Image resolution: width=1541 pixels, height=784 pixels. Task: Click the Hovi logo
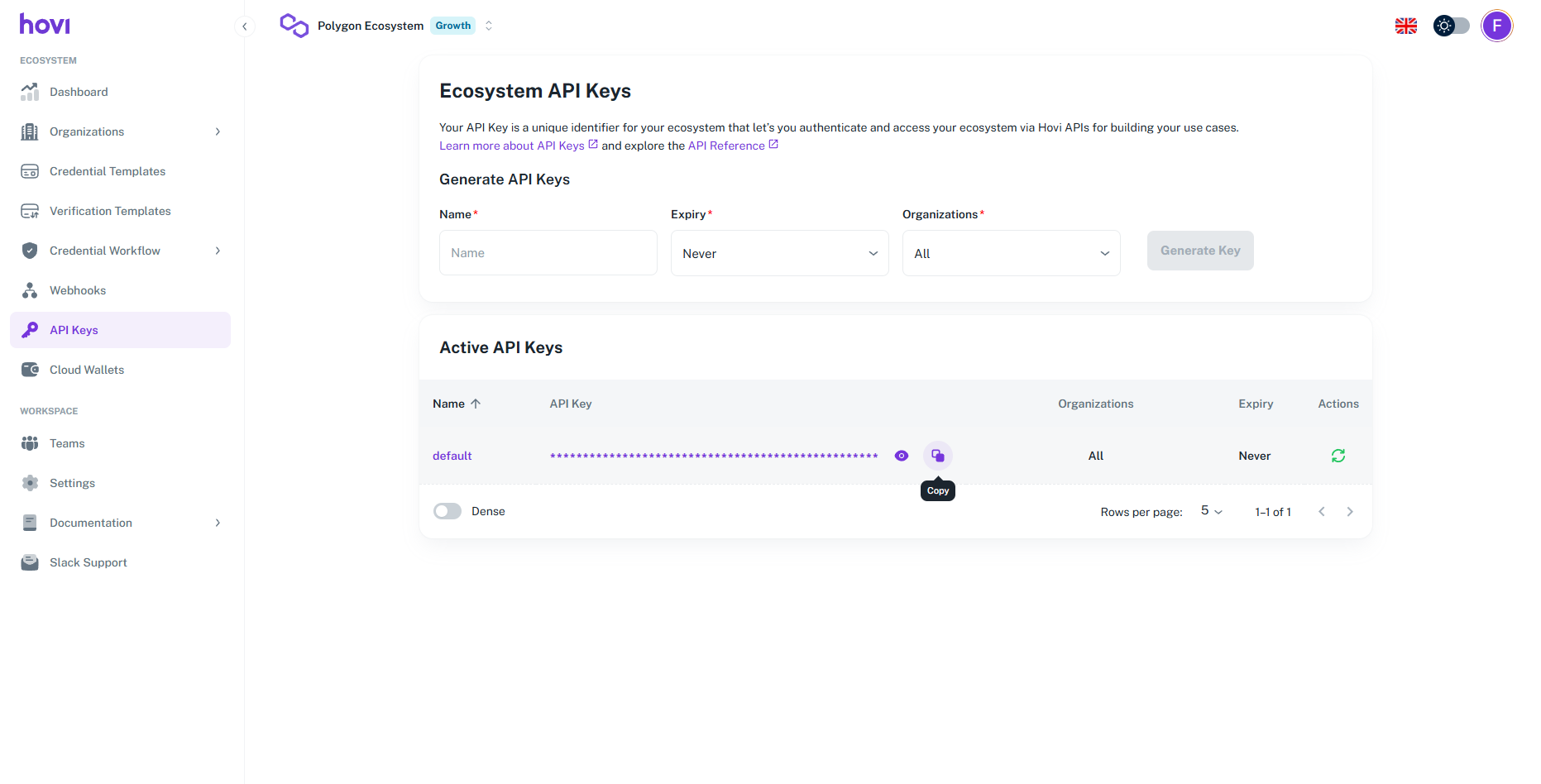point(45,24)
